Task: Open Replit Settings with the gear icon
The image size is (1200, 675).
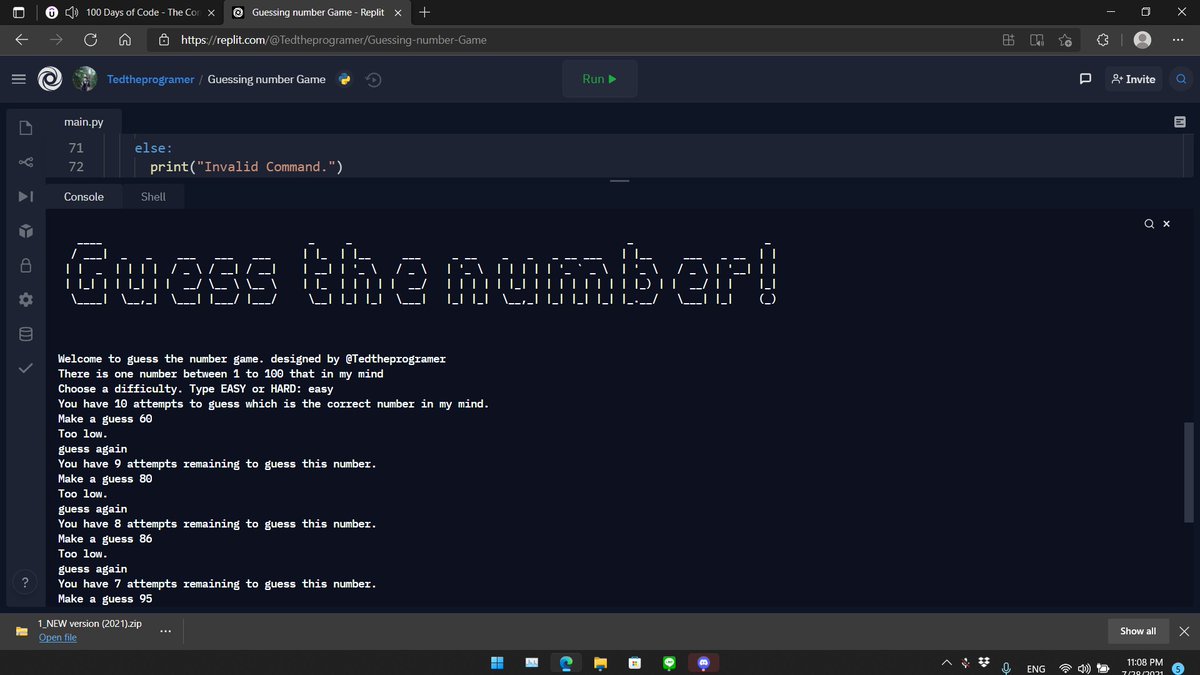Action: 25,299
